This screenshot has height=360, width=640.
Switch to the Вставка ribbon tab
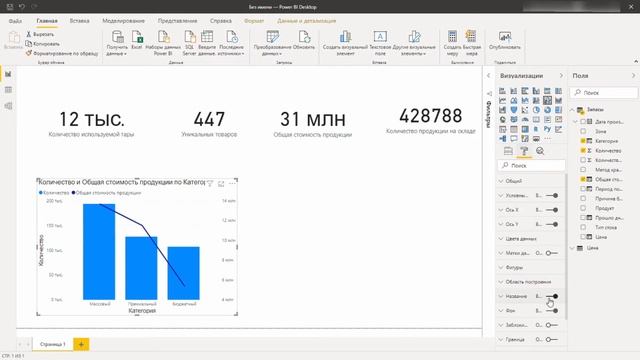(x=80, y=21)
